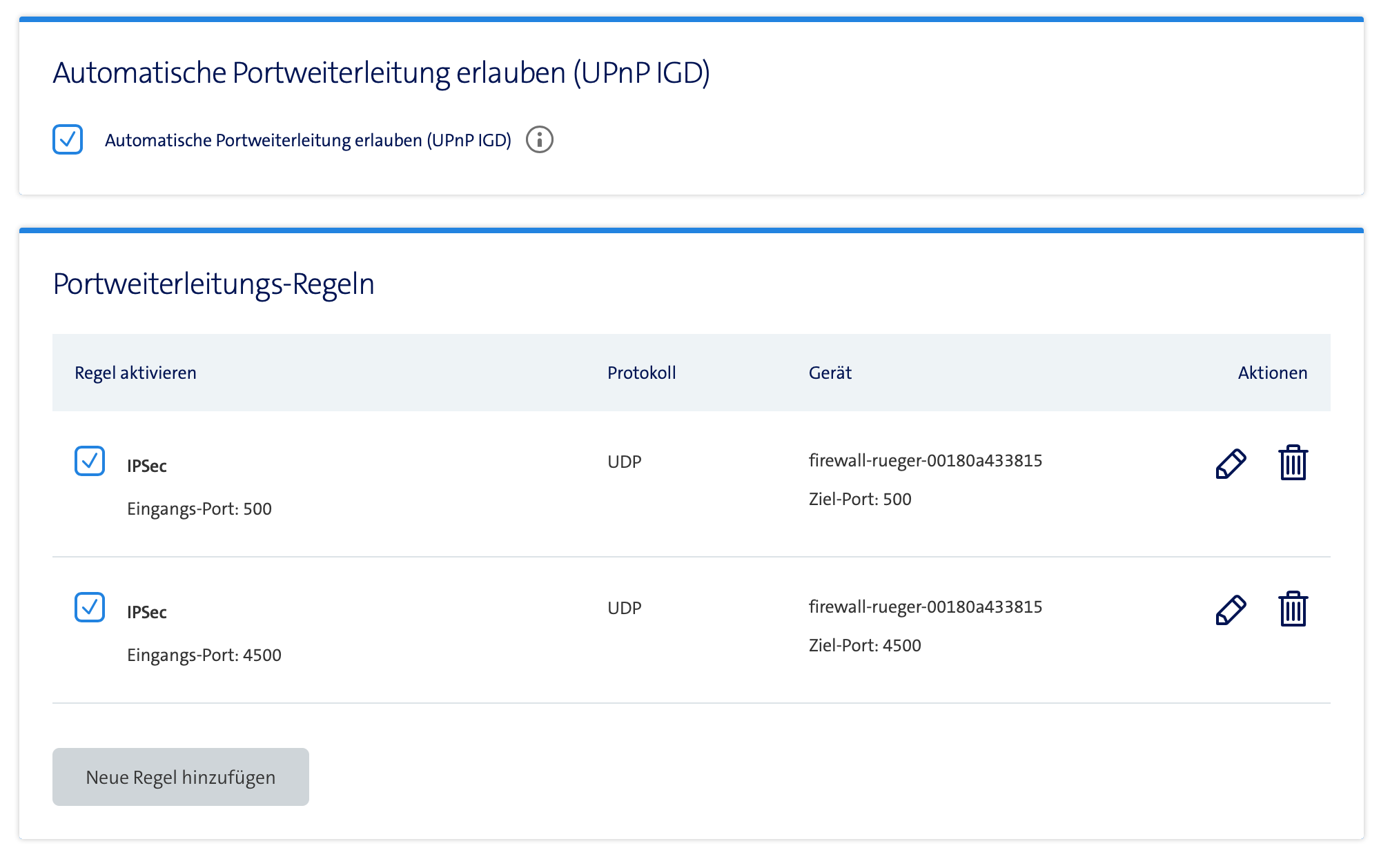Toggle the UPnP IGD port forwarding checkbox
Viewport: 1390px width, 868px height.
(x=68, y=139)
